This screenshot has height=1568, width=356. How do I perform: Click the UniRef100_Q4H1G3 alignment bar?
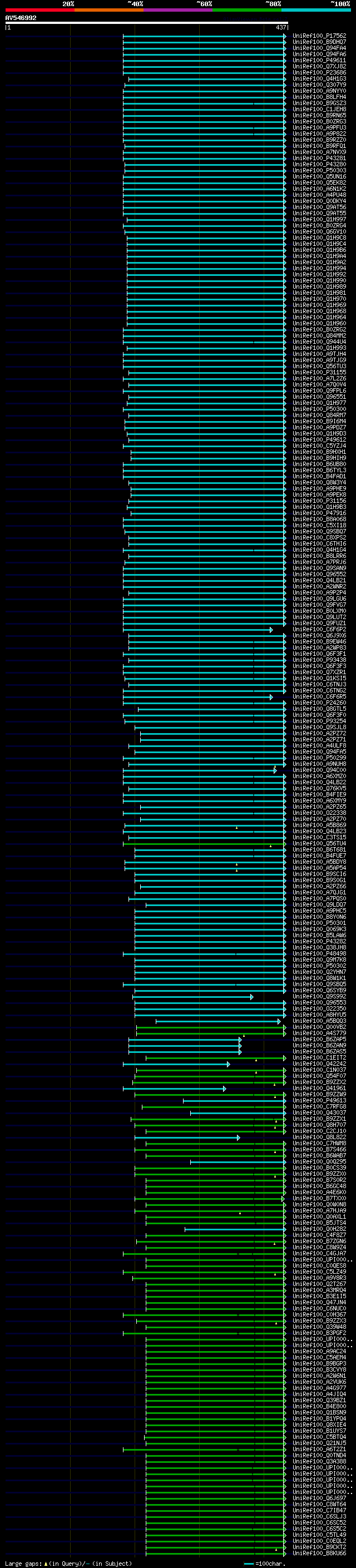(207, 79)
